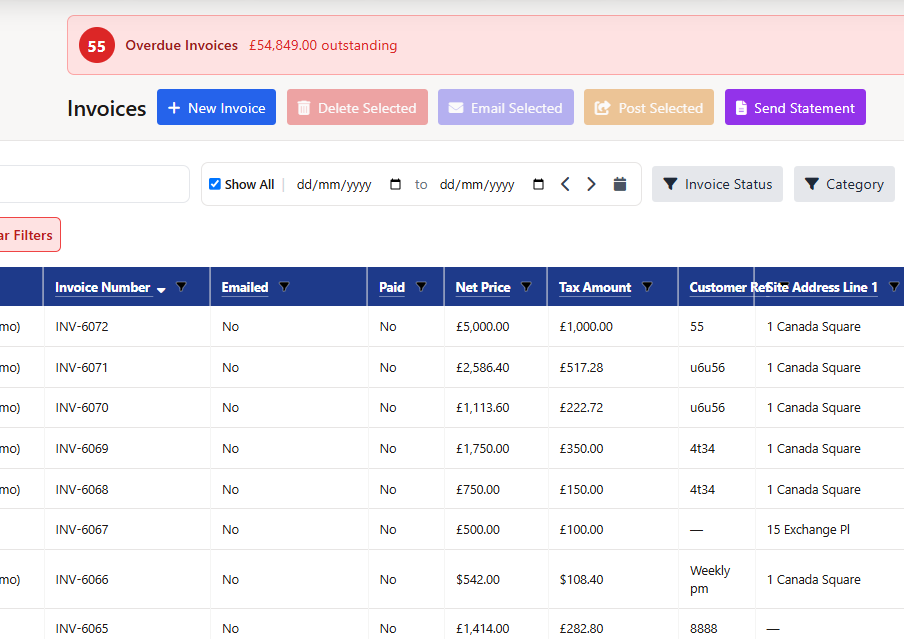This screenshot has height=639, width=904.
Task: Open start date calendar picker icon
Action: (x=396, y=184)
